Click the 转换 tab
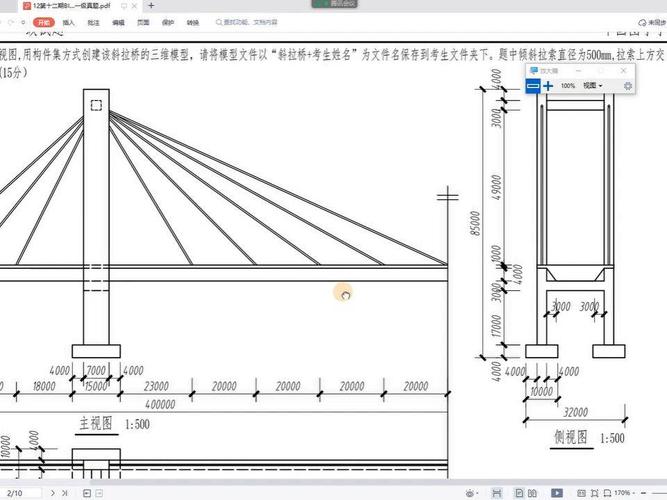667x500 pixels. click(193, 21)
